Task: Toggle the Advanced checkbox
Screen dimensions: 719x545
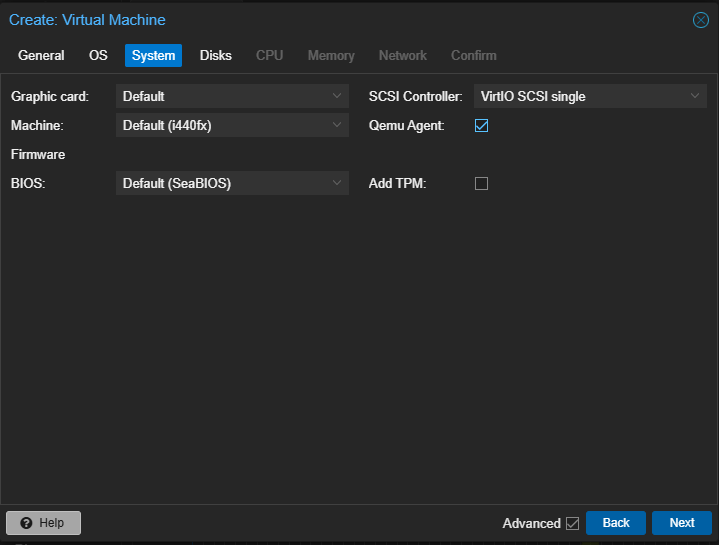Action: (572, 523)
